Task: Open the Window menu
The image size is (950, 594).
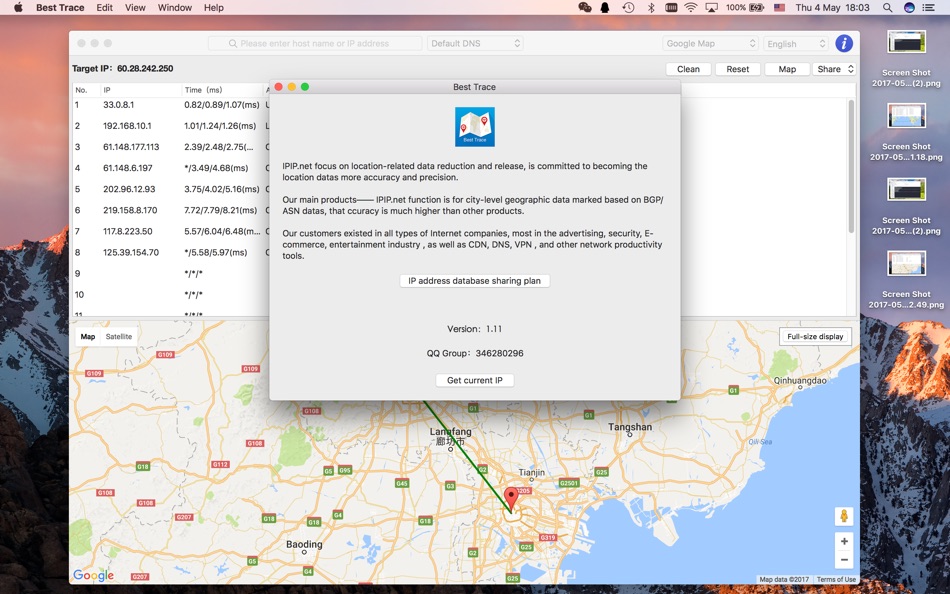Action: point(174,7)
